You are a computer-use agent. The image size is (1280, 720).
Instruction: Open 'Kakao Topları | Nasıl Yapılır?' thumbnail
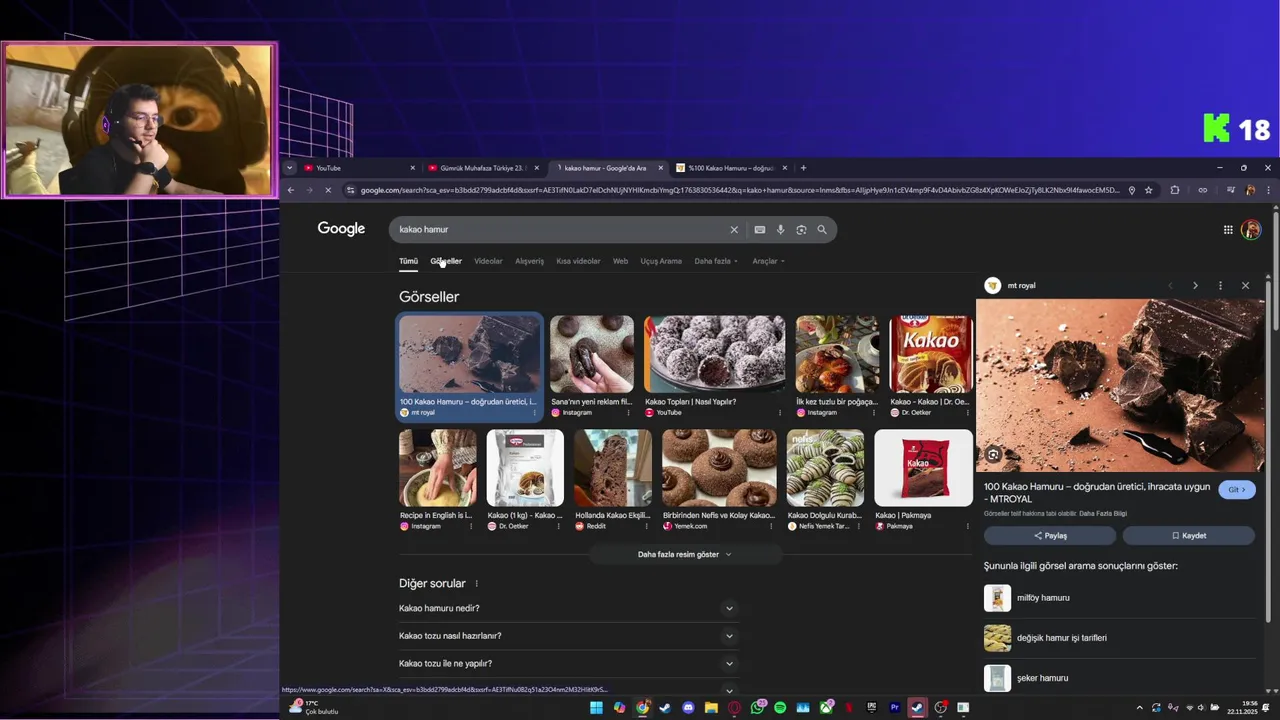pos(715,354)
